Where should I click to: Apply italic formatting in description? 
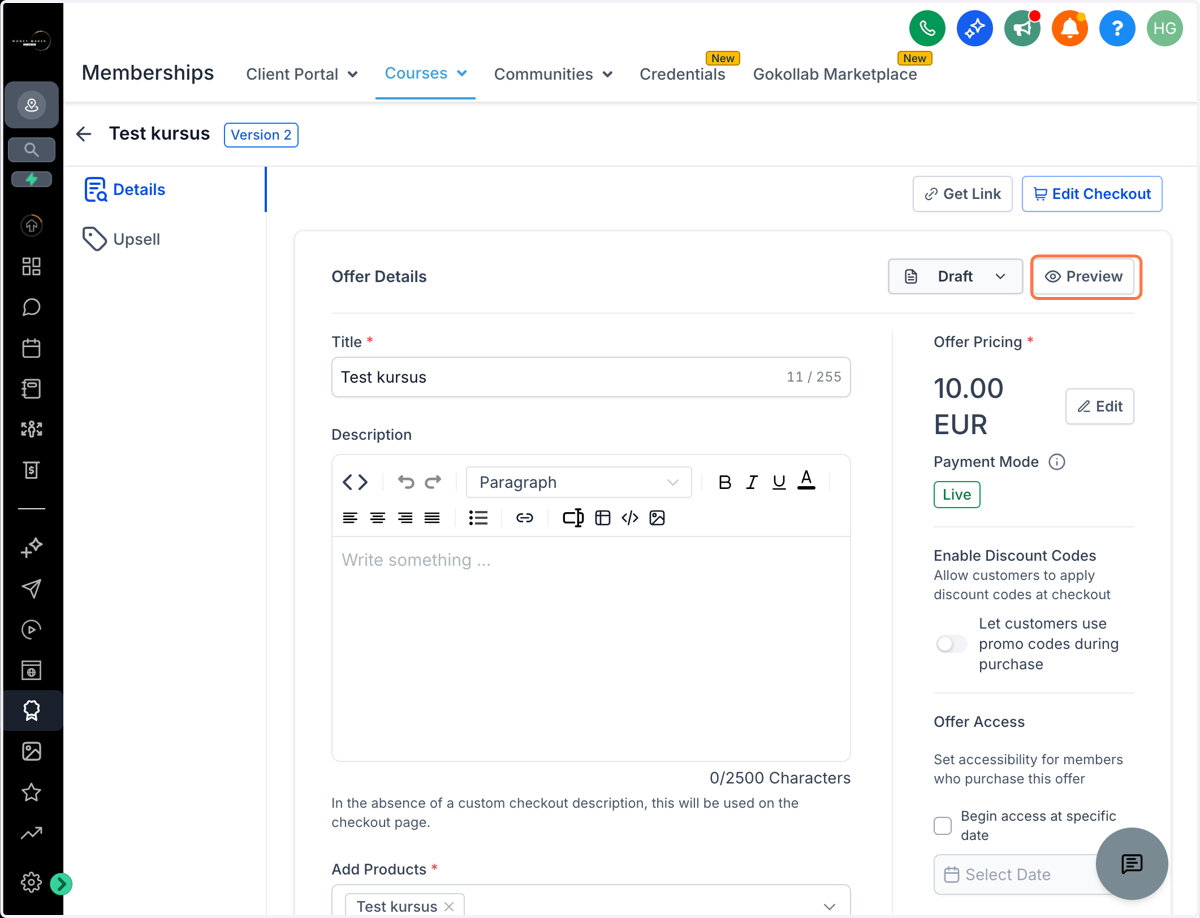[x=752, y=482]
